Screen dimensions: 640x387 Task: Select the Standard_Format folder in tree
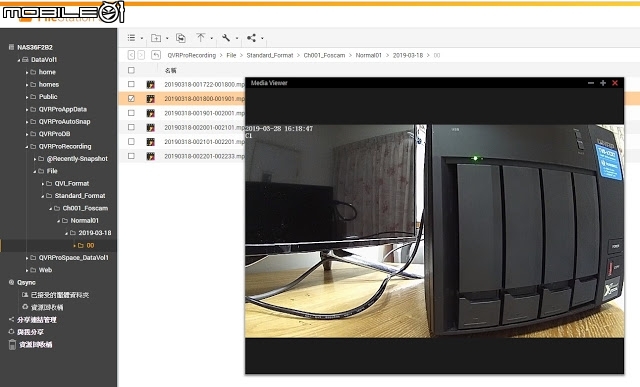pos(80,196)
